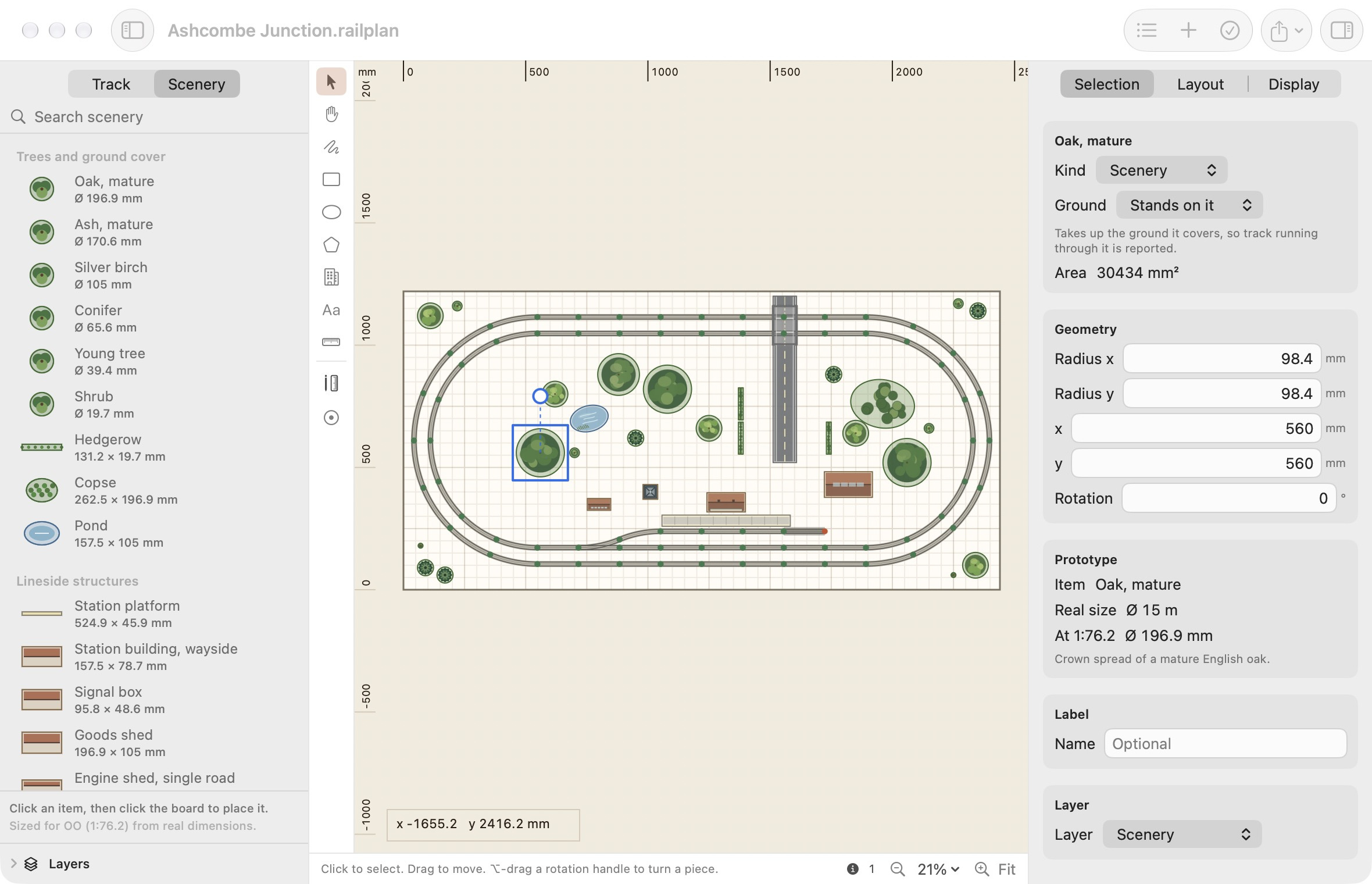
Task: Click the Rotation input field
Action: pyautogui.click(x=1229, y=498)
